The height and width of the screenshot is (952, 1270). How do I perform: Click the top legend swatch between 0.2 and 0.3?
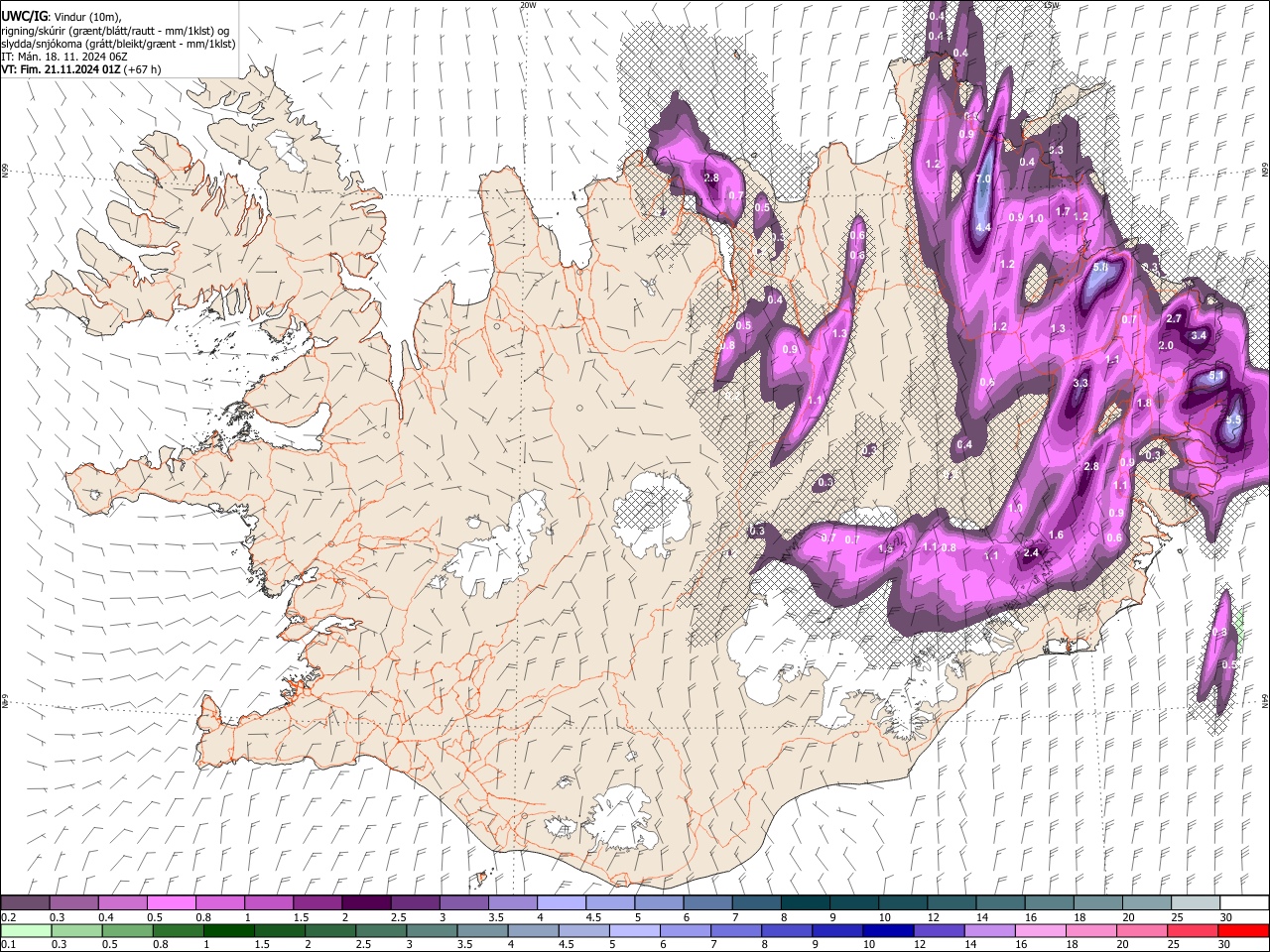pyautogui.click(x=25, y=903)
